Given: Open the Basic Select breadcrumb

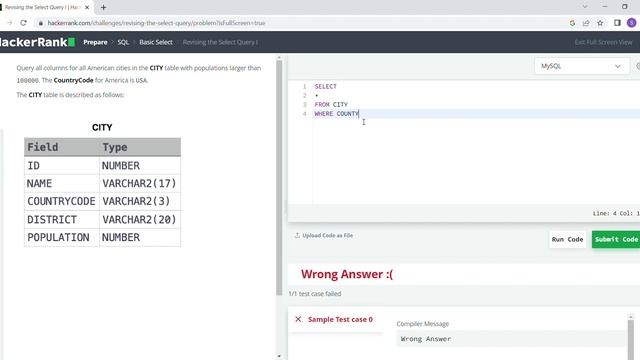Looking at the screenshot, I should (x=156, y=42).
